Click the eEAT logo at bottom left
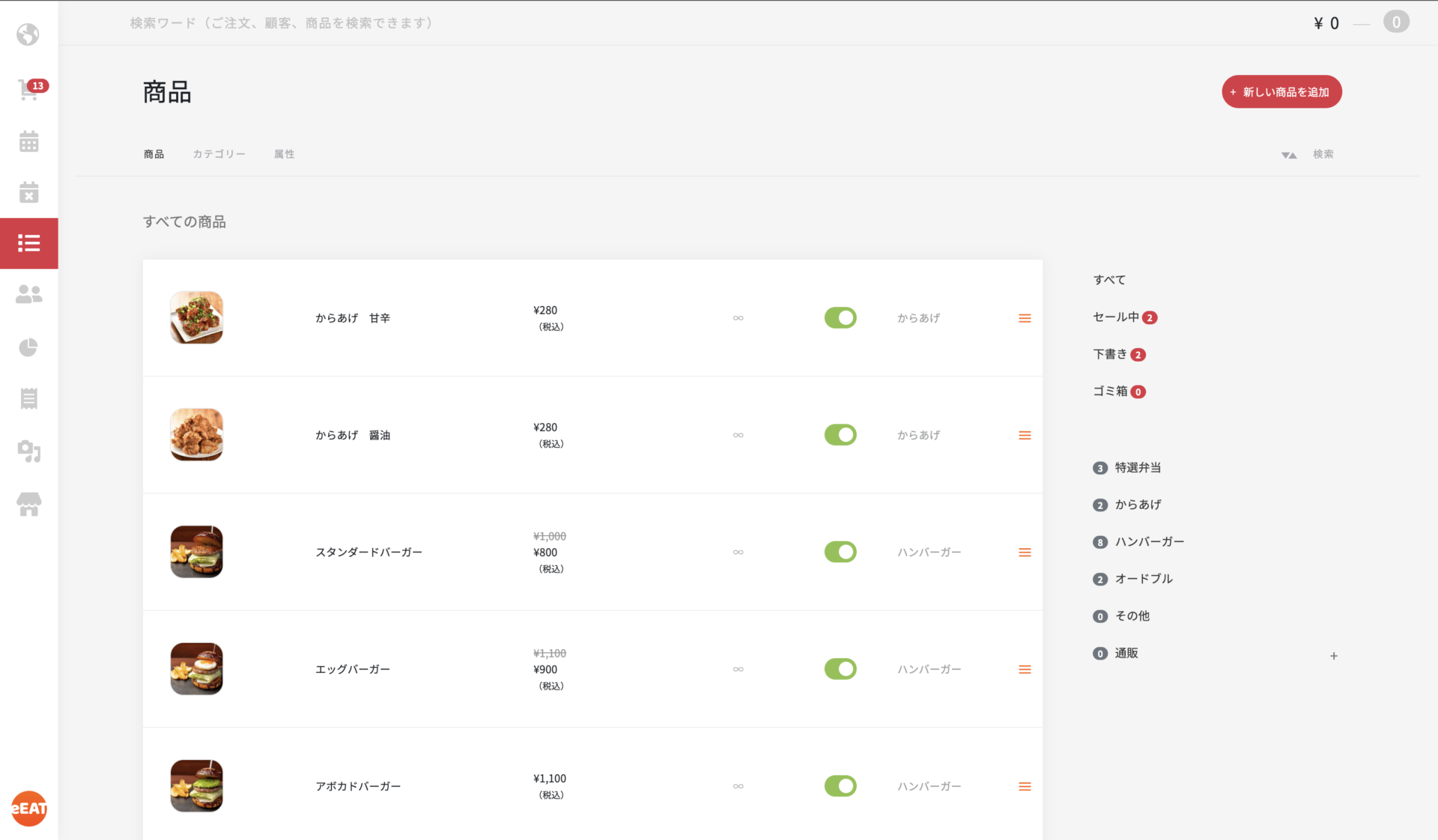The width and height of the screenshot is (1438, 840). tap(28, 809)
